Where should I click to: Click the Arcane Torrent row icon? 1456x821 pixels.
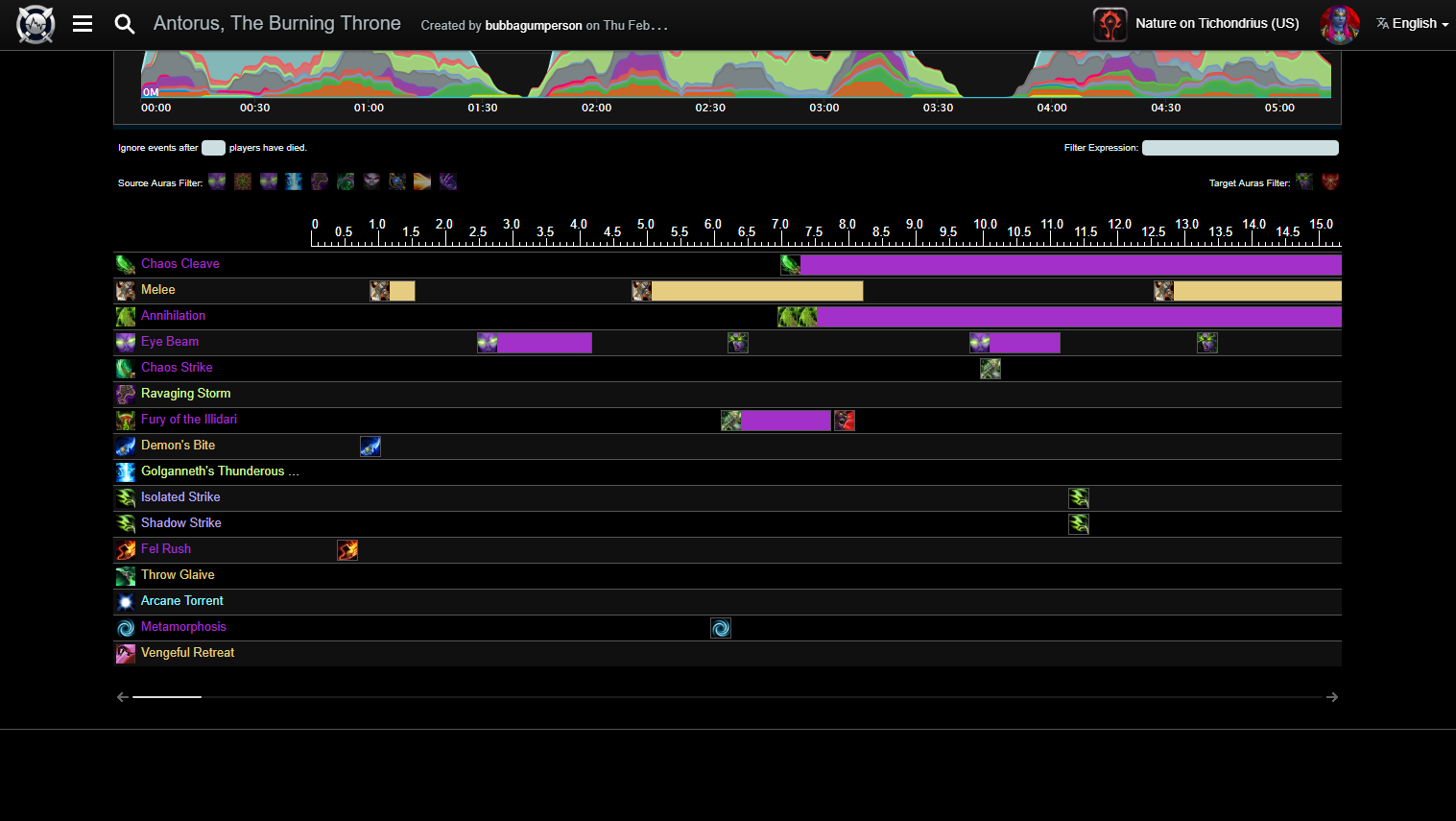[126, 601]
